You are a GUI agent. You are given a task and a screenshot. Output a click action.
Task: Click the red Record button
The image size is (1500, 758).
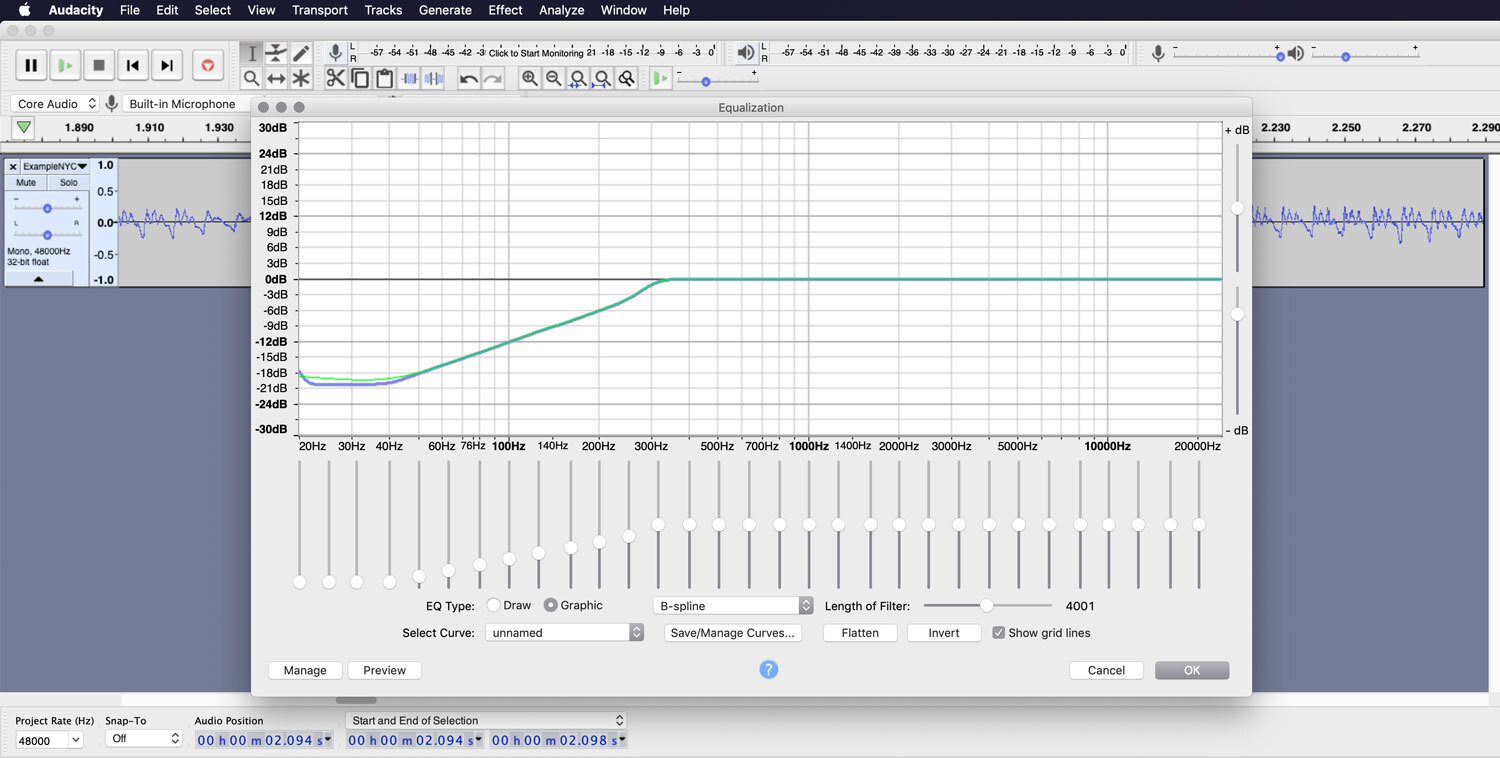pos(208,66)
